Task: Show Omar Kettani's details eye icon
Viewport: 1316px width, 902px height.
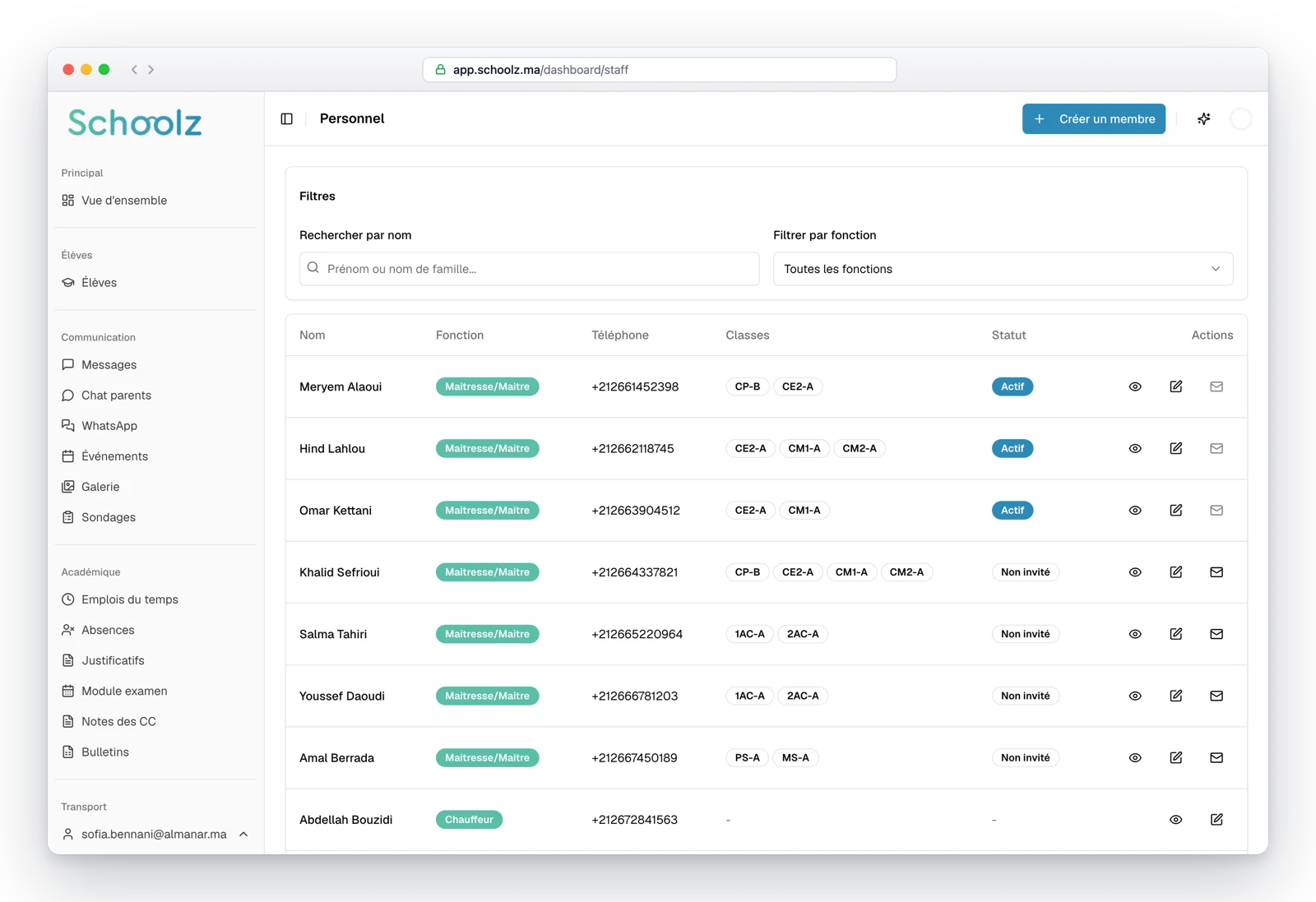Action: (x=1135, y=510)
